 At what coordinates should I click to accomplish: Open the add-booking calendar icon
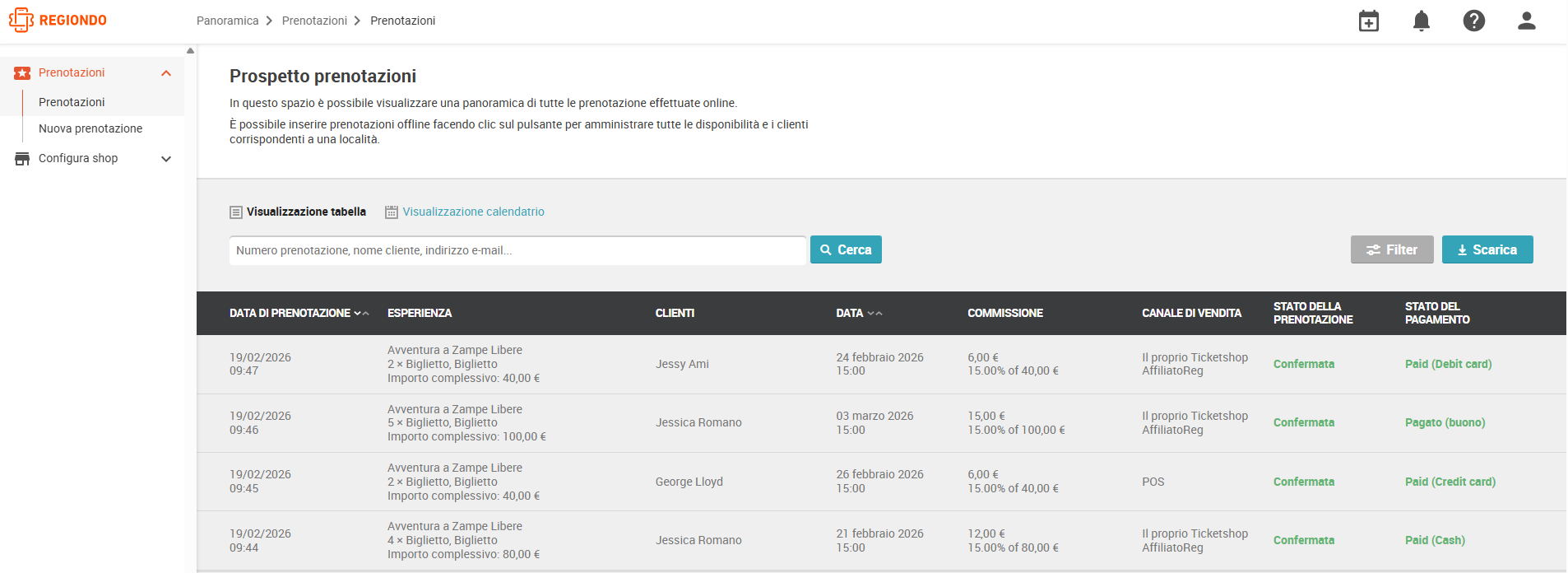click(x=1369, y=21)
